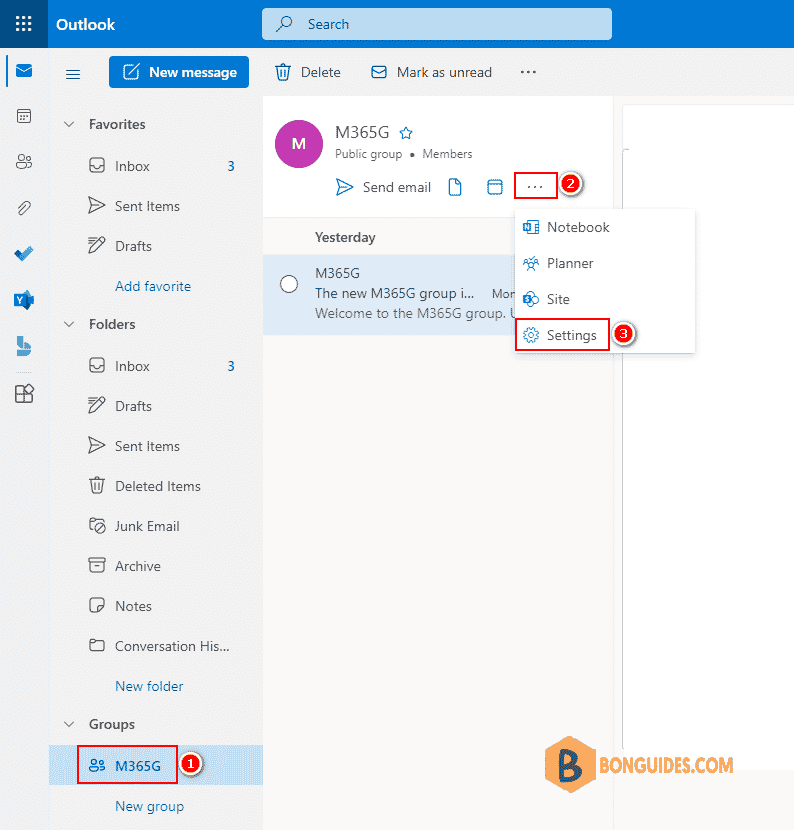Viewport: 794px width, 830px height.
Task: Click Send email to group
Action: tap(384, 187)
